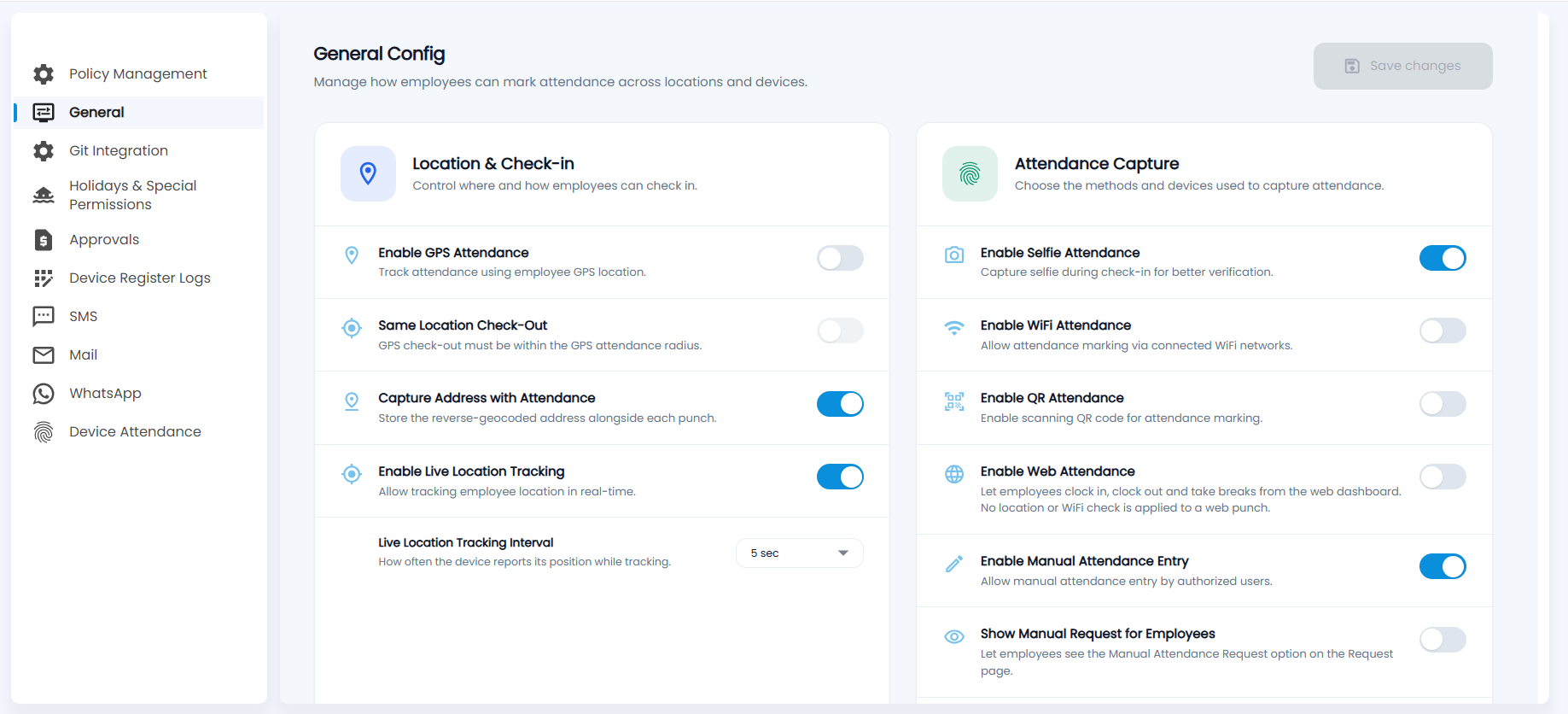Click the Enable QR Attendance label
Viewport: 1568px width, 714px height.
click(x=1052, y=398)
